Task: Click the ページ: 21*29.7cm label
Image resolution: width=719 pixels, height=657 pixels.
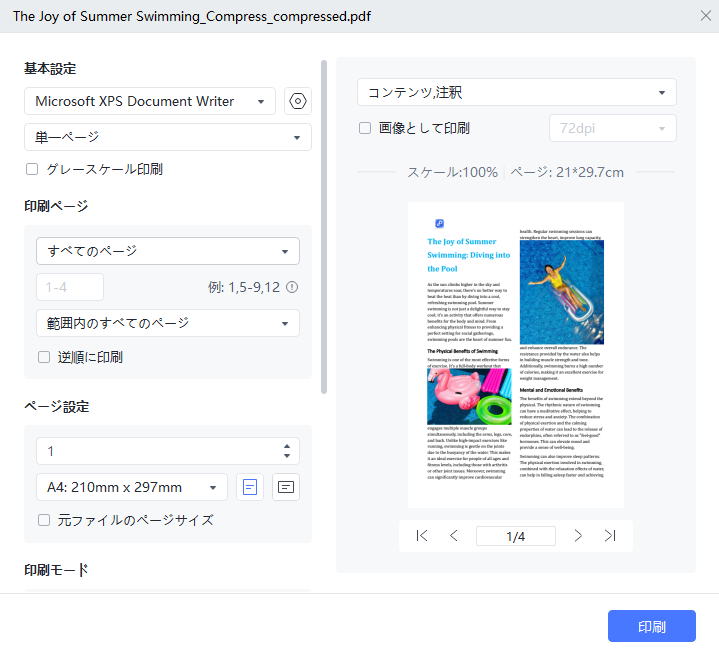Action: 567,172
